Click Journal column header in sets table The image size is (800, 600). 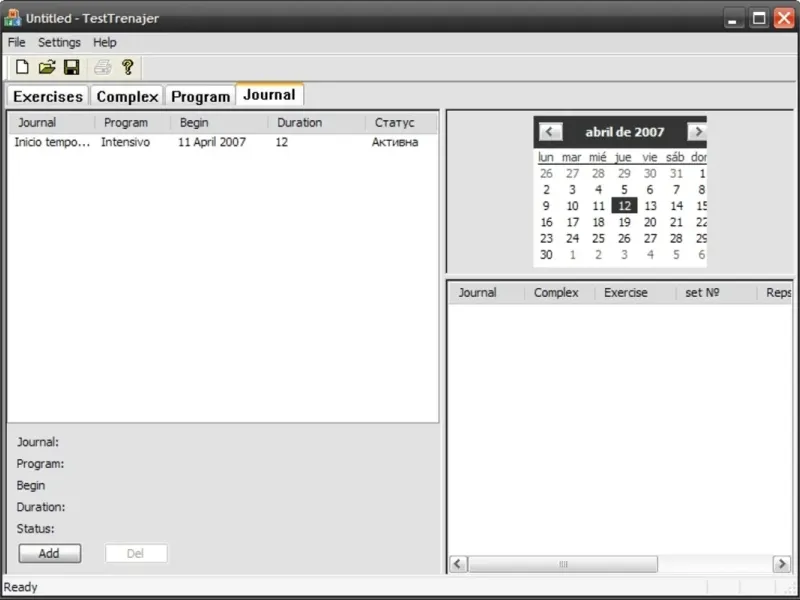[487, 293]
